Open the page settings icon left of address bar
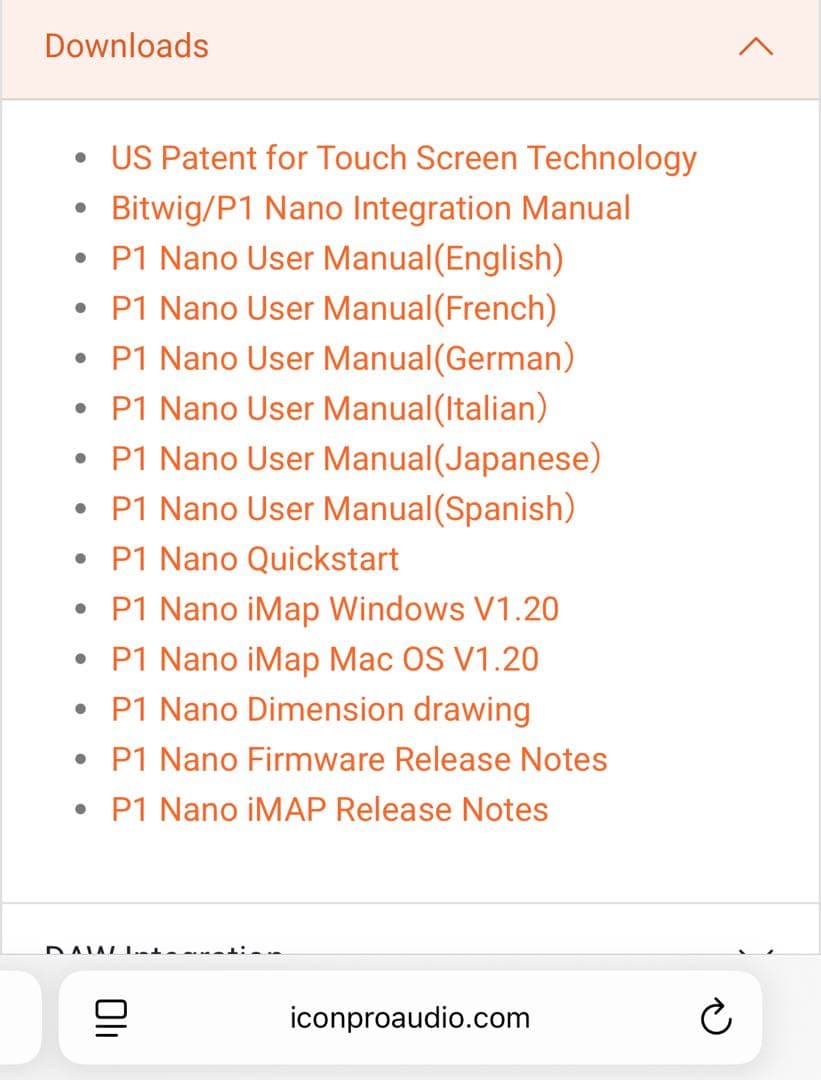821x1080 pixels. coord(110,1018)
